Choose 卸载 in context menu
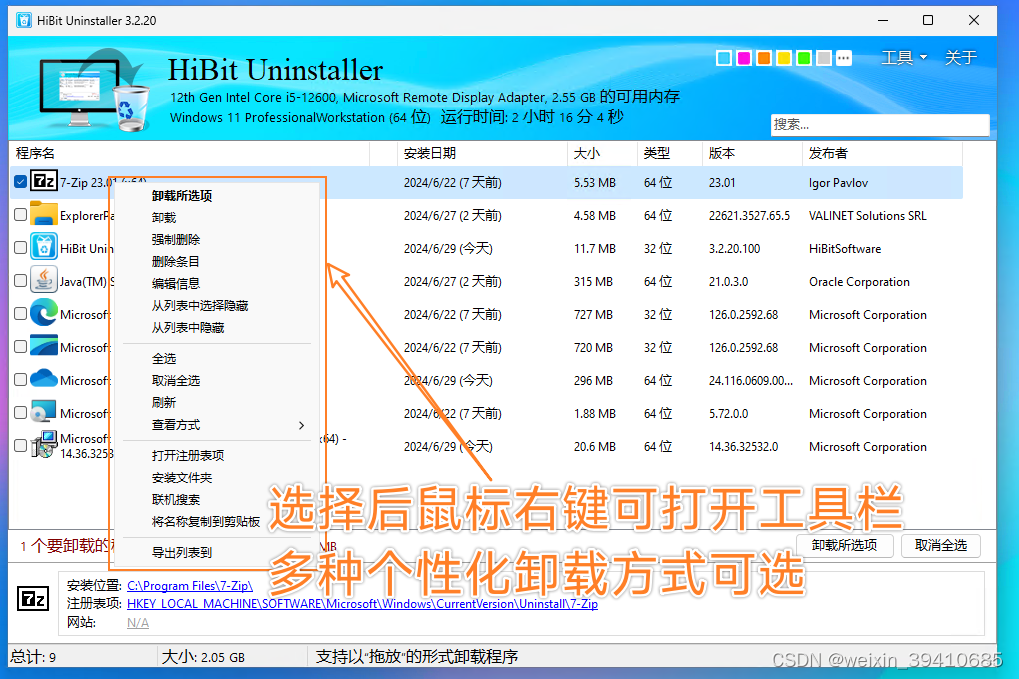Screen dimensions: 1019x679 [x=164, y=218]
